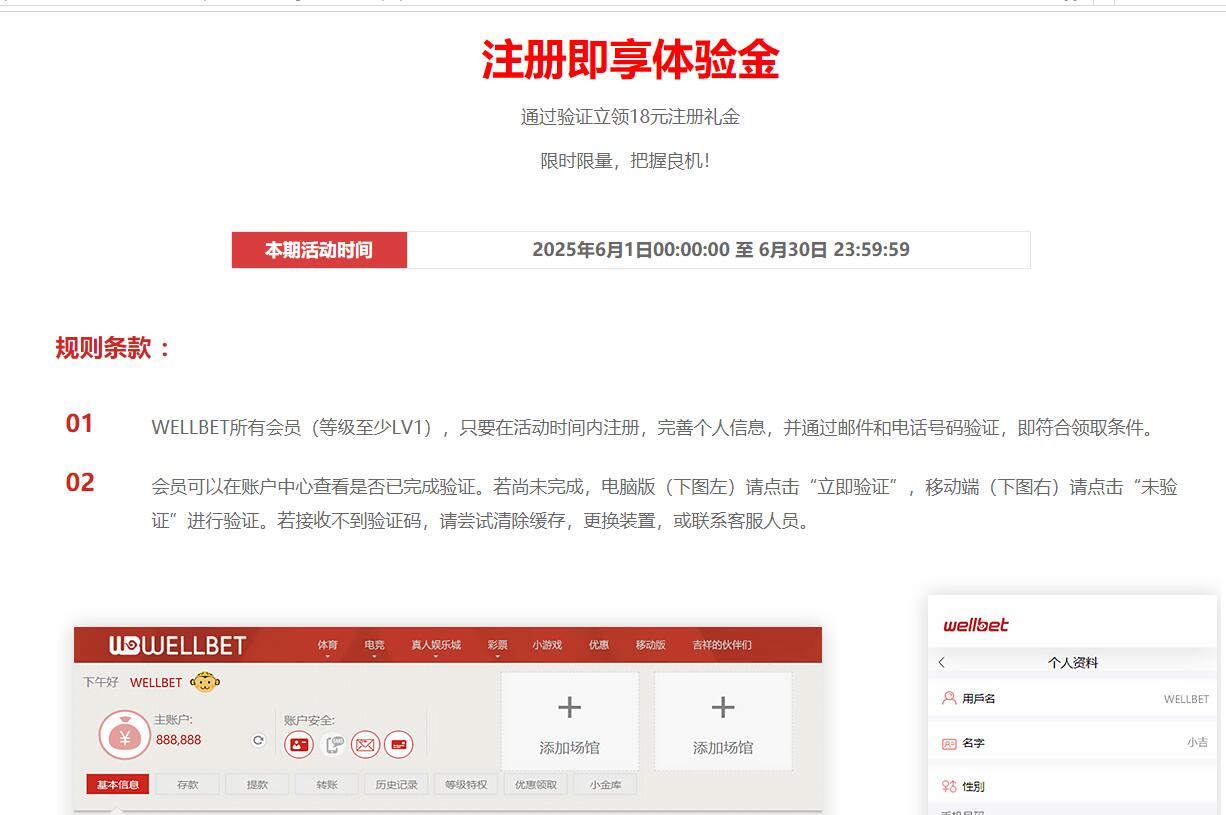The image size is (1226, 815).
Task: Open 吉祥的伙伴们 in the navigation bar
Action: coord(722,645)
